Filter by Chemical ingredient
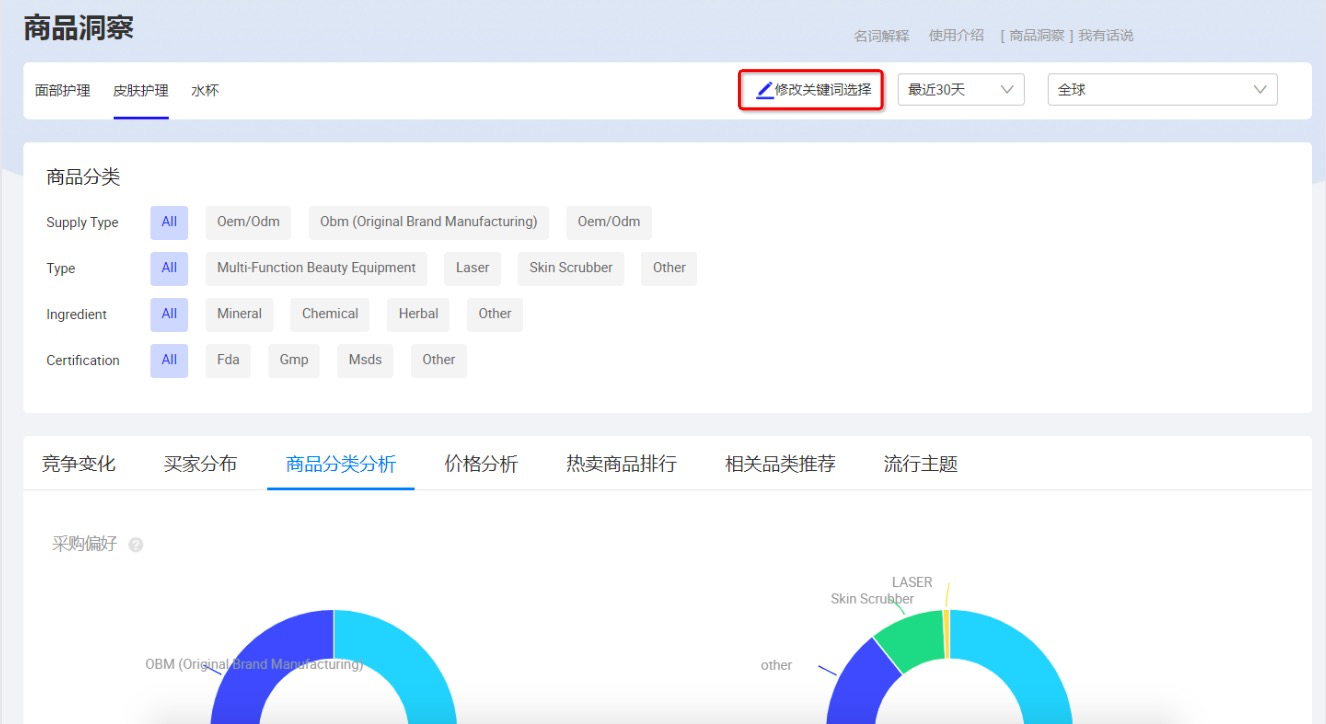The height and width of the screenshot is (724, 1326). tap(330, 314)
